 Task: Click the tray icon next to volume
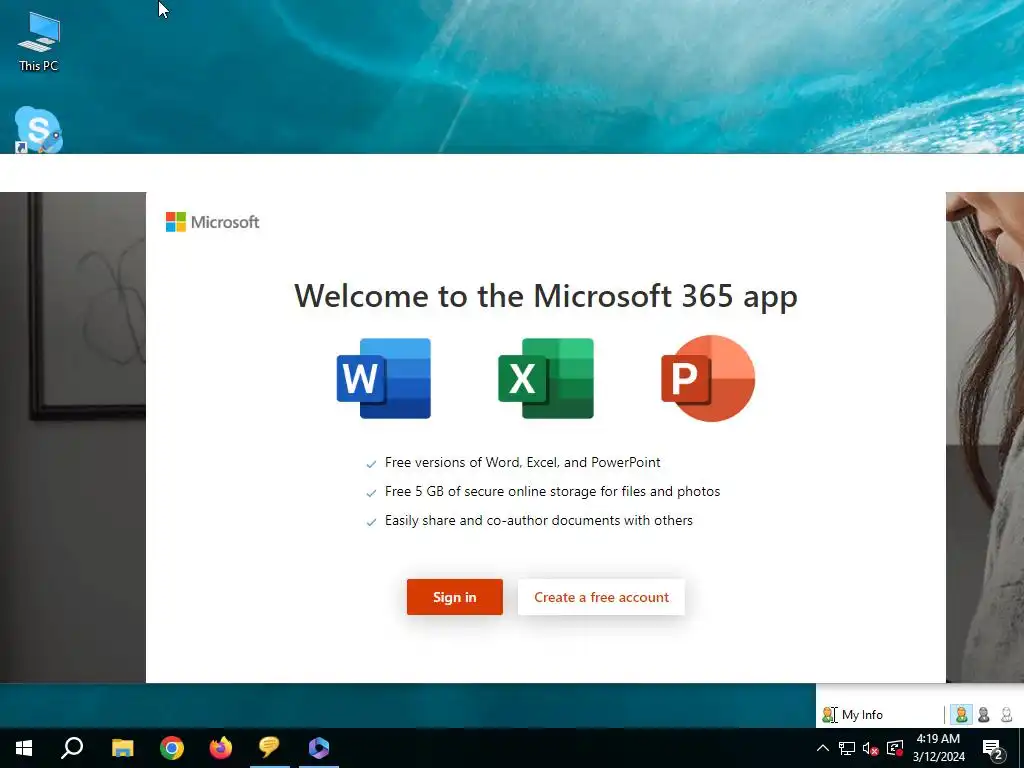click(895, 748)
